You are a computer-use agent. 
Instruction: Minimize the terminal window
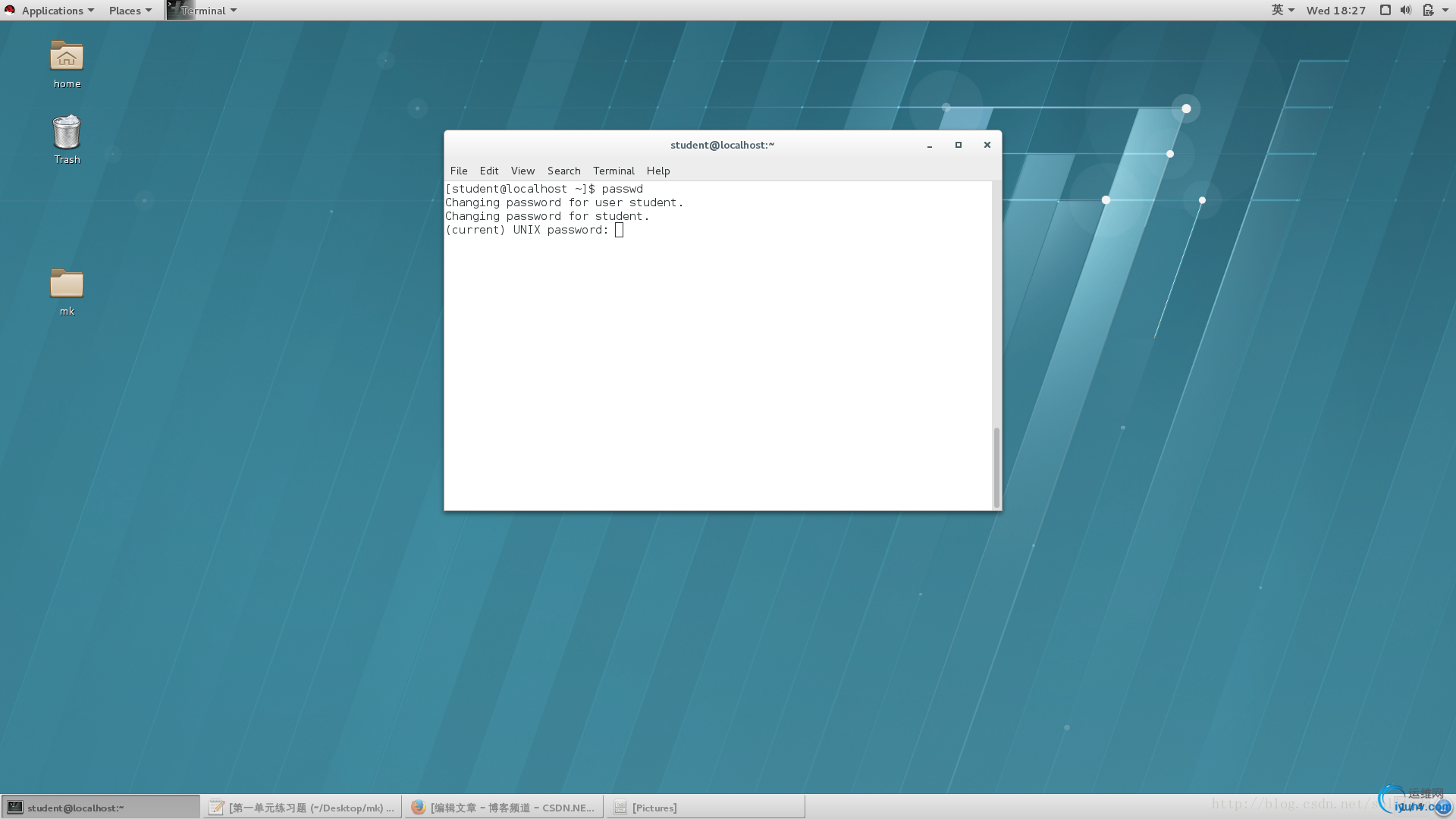[x=929, y=145]
